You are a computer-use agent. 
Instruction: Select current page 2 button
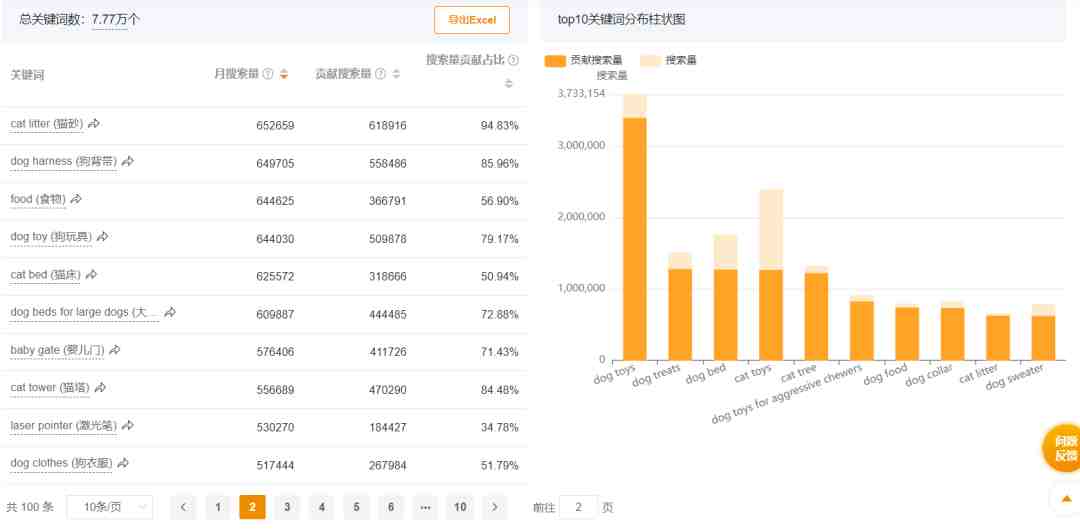point(252,507)
